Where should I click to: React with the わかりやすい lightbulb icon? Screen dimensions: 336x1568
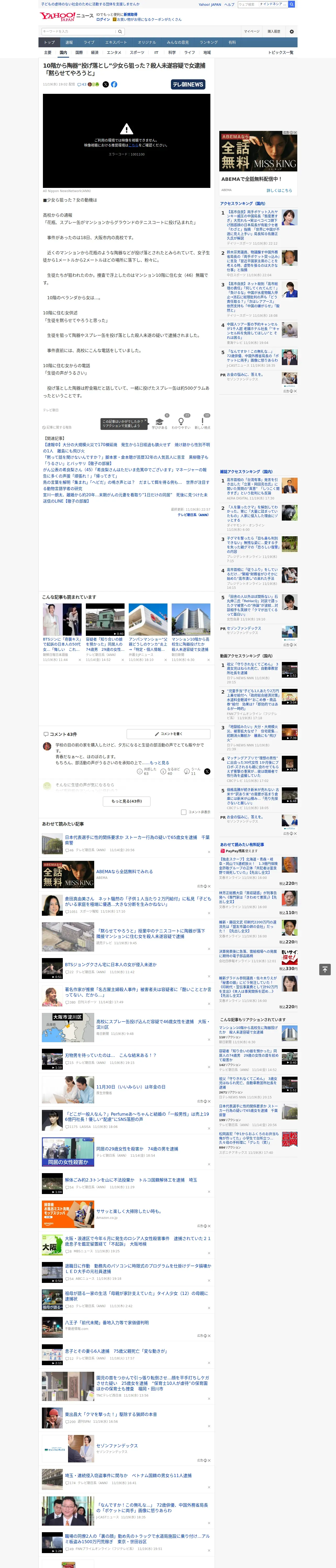[x=181, y=422]
